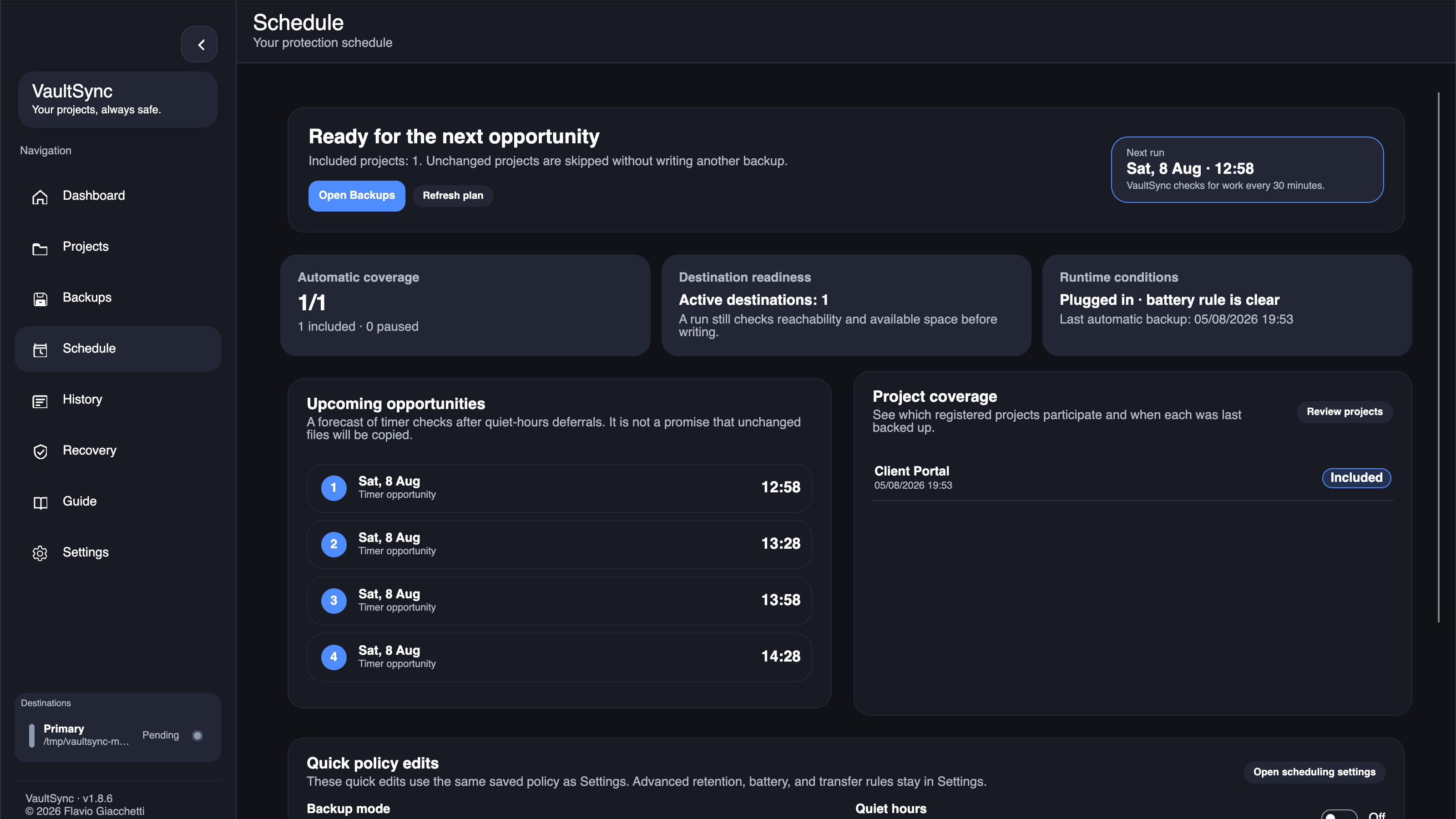Go to the Projects section
Screen dimensions: 1456x819
[x=117, y=247]
